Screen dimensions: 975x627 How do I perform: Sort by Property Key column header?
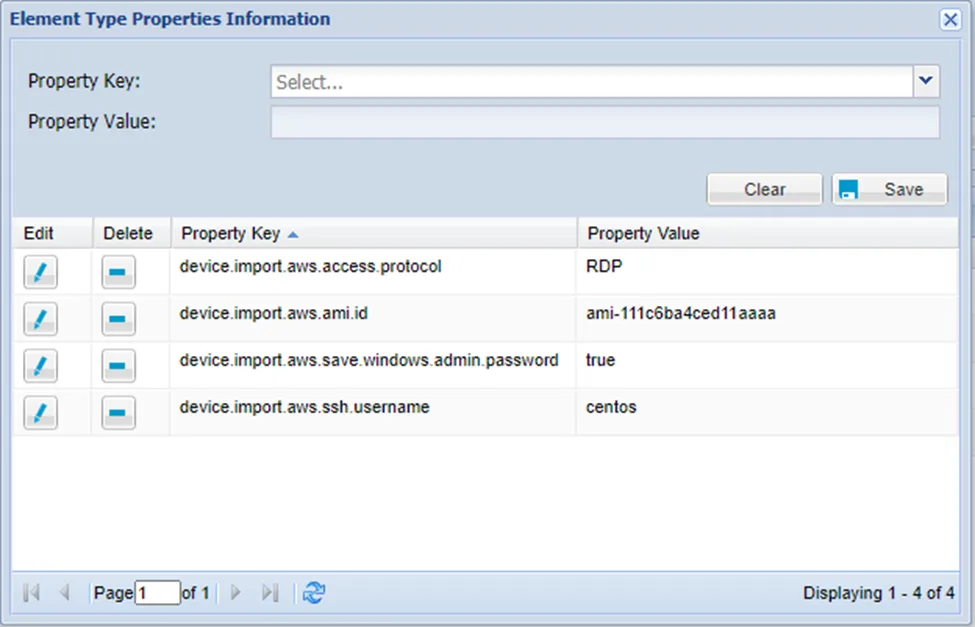coord(374,233)
